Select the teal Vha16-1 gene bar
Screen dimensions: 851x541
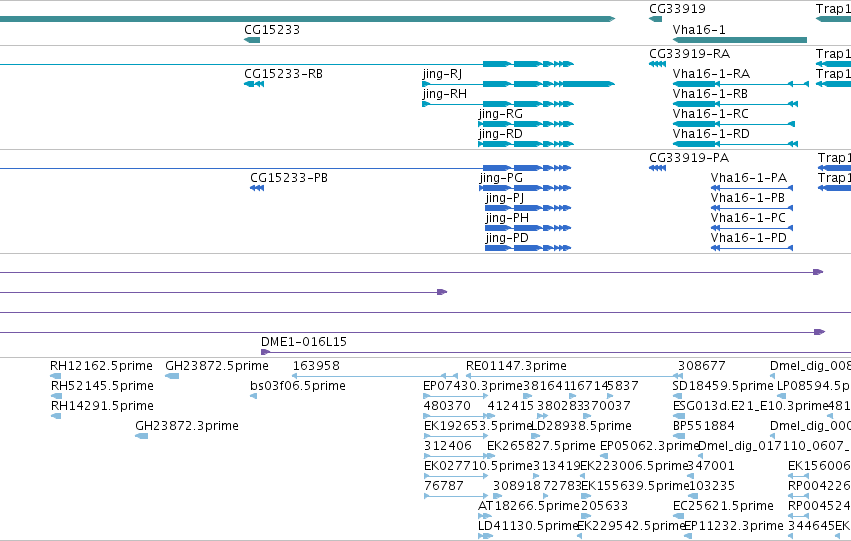[740, 40]
